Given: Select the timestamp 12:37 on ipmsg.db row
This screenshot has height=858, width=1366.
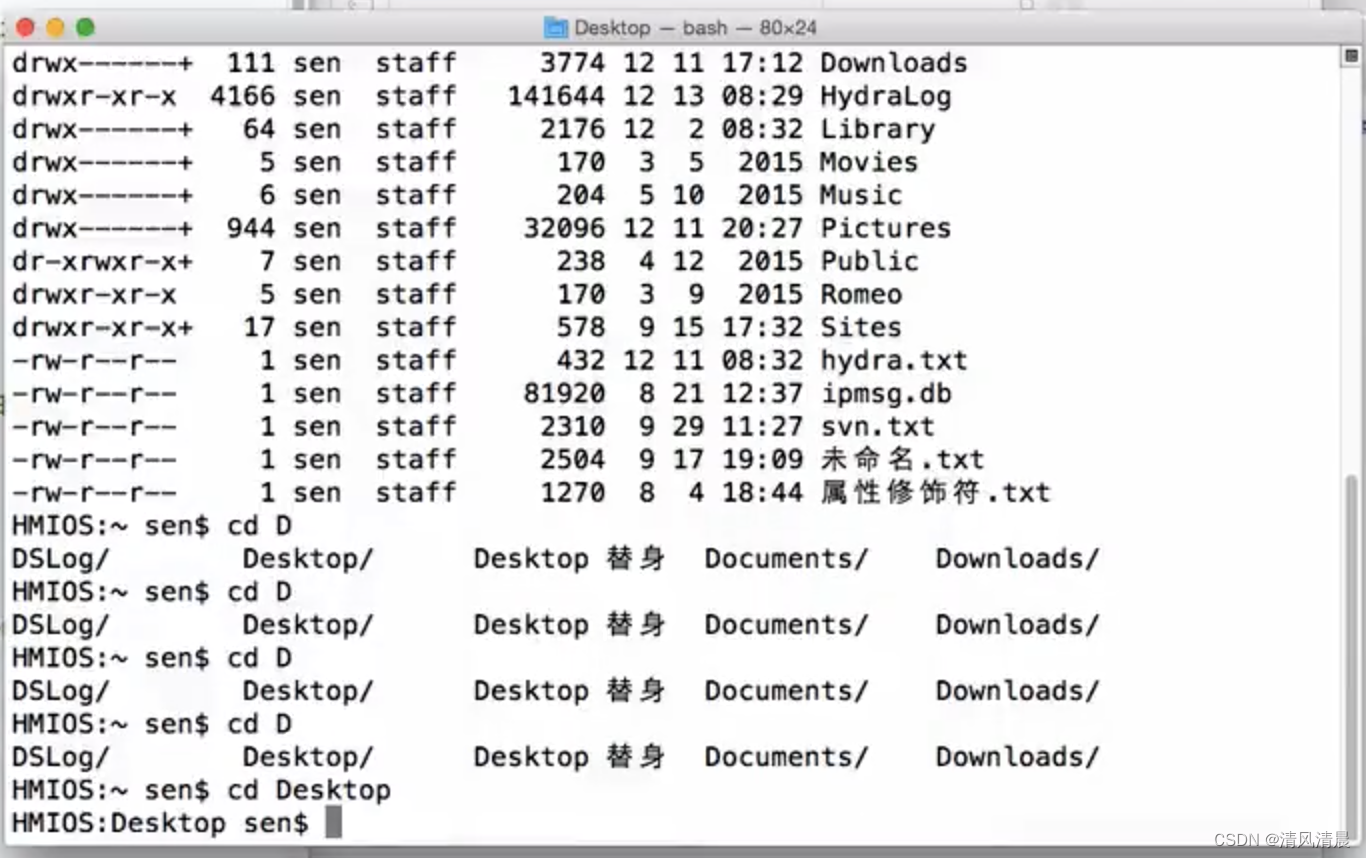Looking at the screenshot, I should tap(762, 393).
